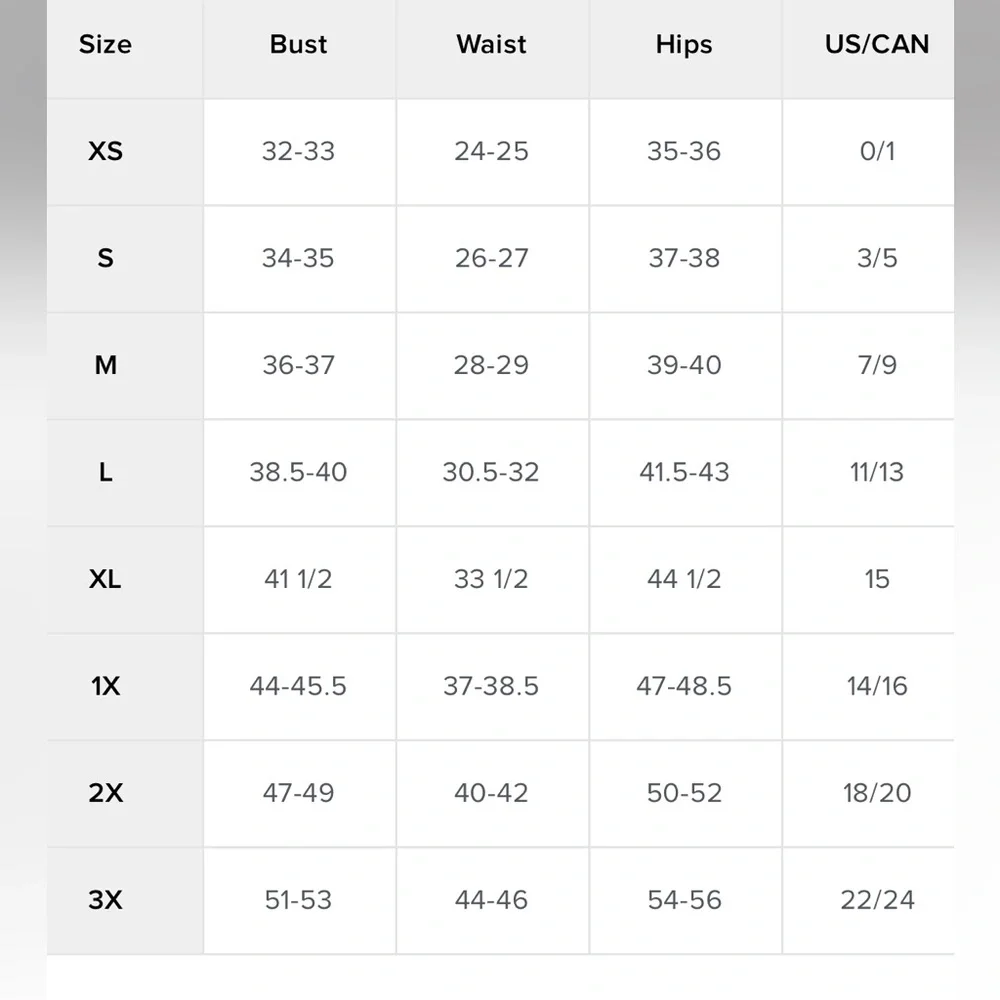Select bust measurement 34-35 cell

click(x=298, y=259)
